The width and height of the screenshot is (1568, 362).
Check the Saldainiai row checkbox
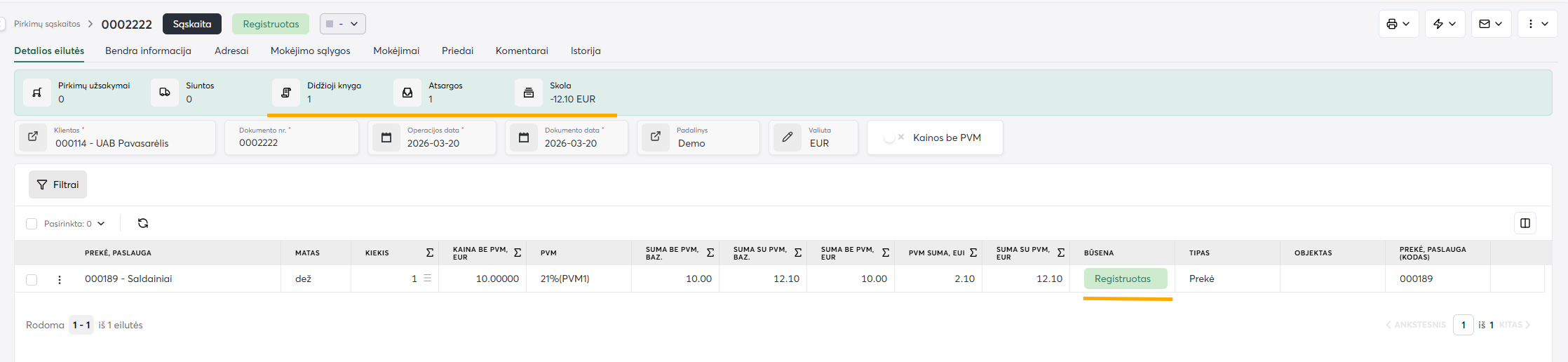[32, 279]
